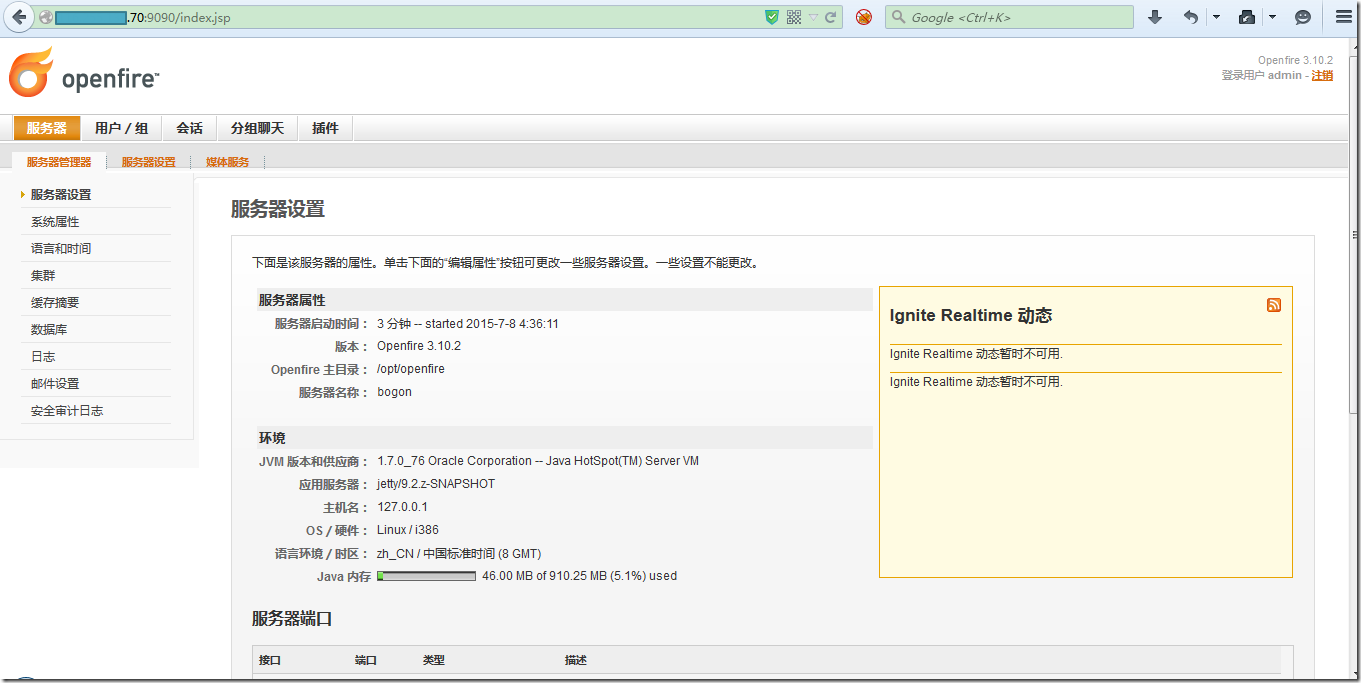
Task: Select the 服务器 main tab
Action: pyautogui.click(x=47, y=128)
